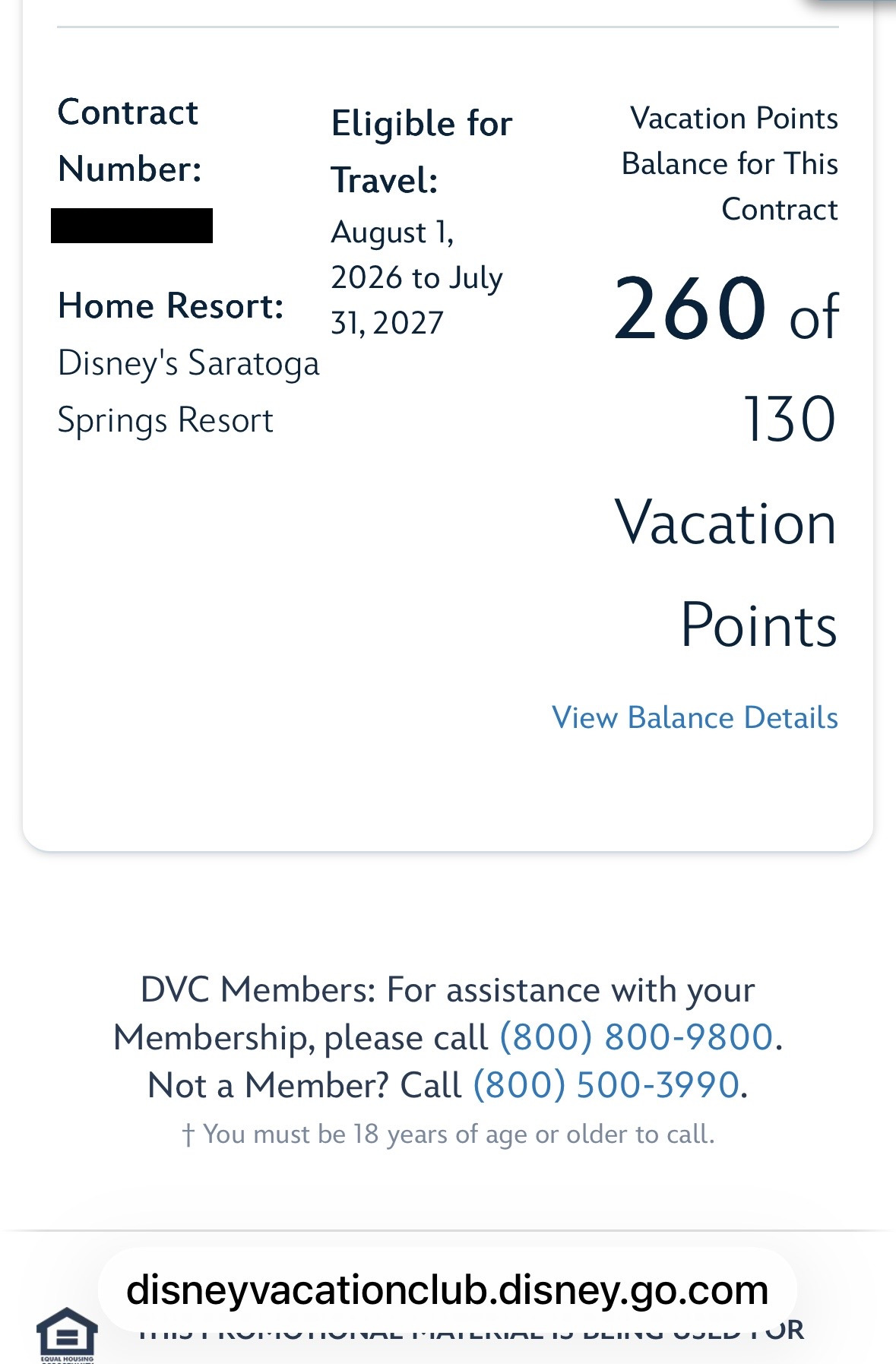The width and height of the screenshot is (896, 1364).
Task: Open the View Balance Details link
Action: point(695,717)
